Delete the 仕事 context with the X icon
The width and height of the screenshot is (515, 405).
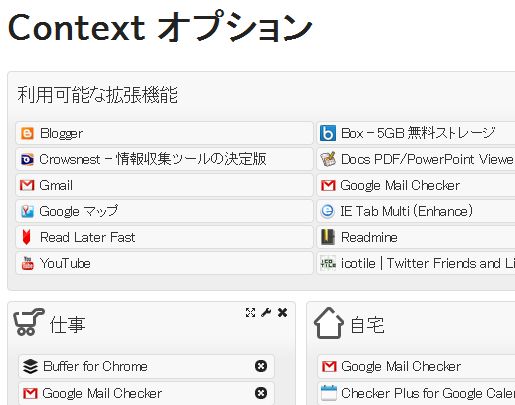point(282,313)
